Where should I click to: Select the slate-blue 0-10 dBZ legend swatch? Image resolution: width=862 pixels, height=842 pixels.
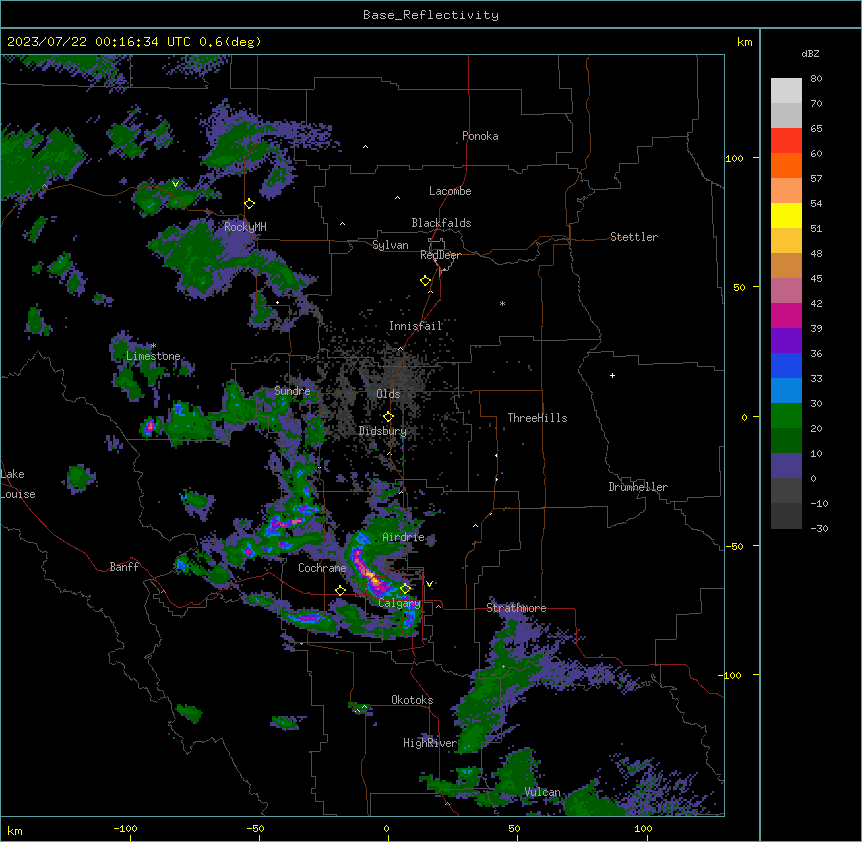[x=786, y=466]
